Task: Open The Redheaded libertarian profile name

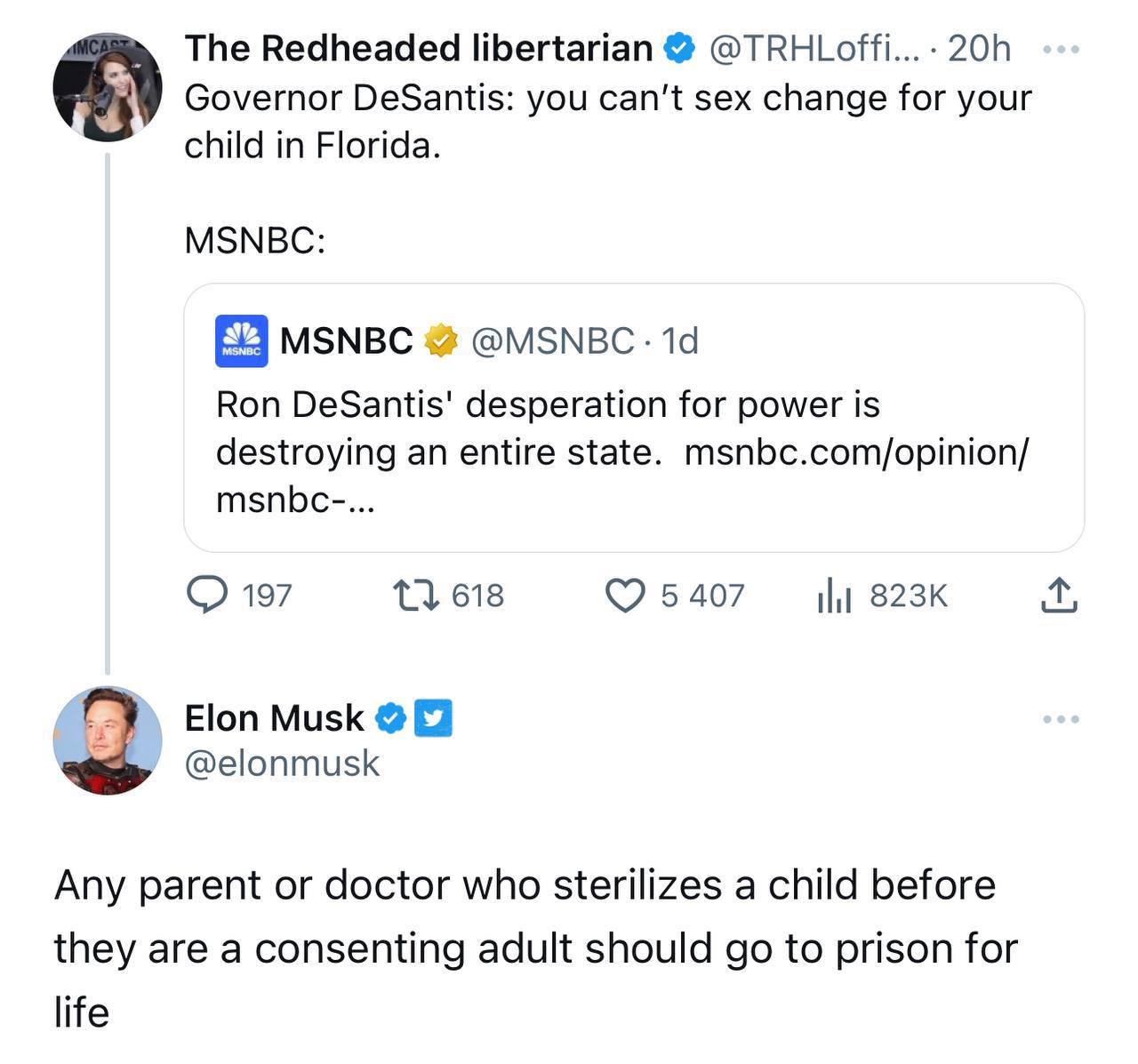Action: [x=418, y=49]
